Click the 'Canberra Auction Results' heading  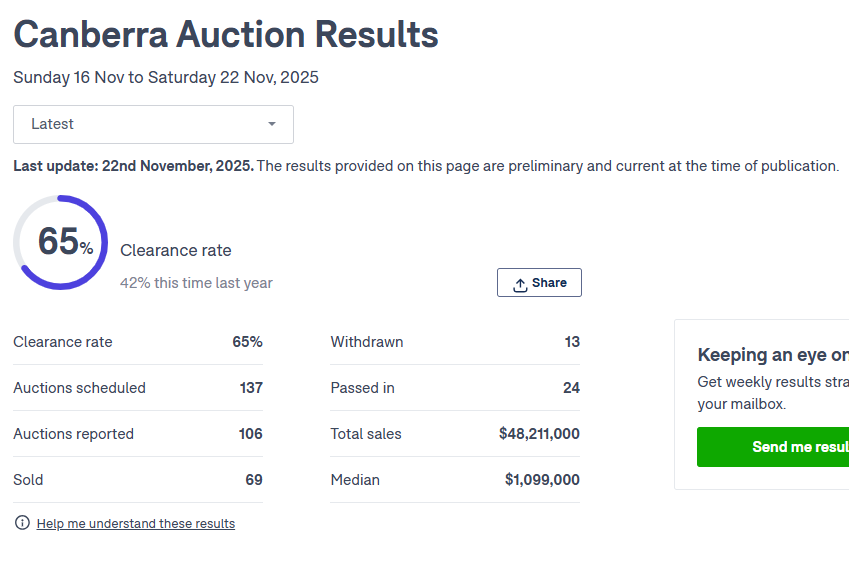click(226, 35)
